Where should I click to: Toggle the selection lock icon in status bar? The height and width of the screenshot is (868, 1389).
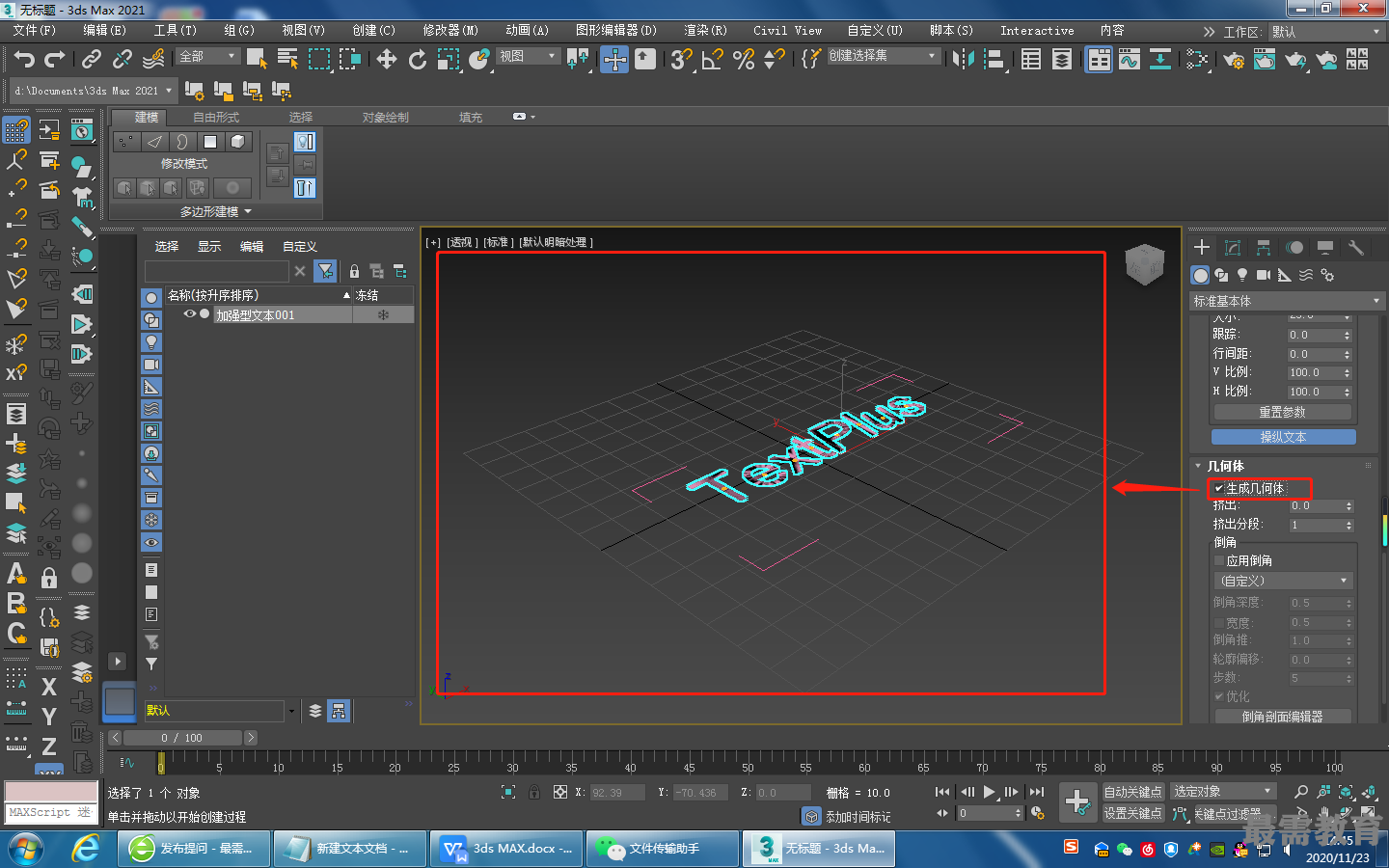pyautogui.click(x=534, y=792)
